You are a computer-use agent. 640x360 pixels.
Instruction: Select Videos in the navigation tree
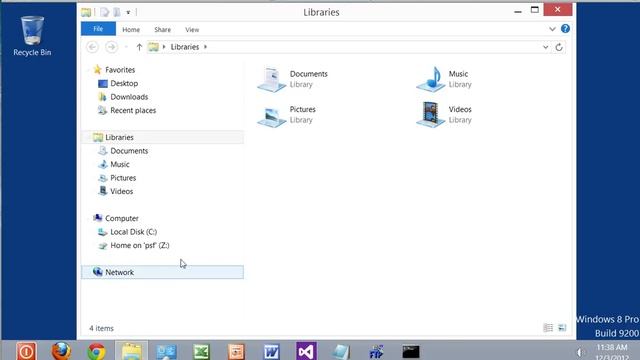(121, 191)
